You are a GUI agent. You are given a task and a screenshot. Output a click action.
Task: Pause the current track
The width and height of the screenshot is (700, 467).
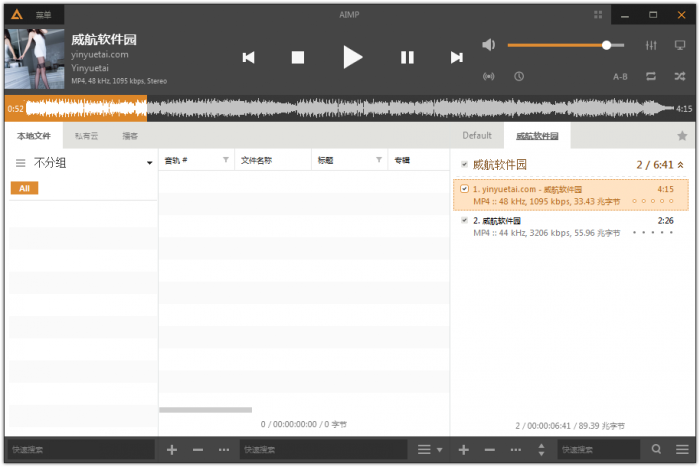(x=407, y=58)
